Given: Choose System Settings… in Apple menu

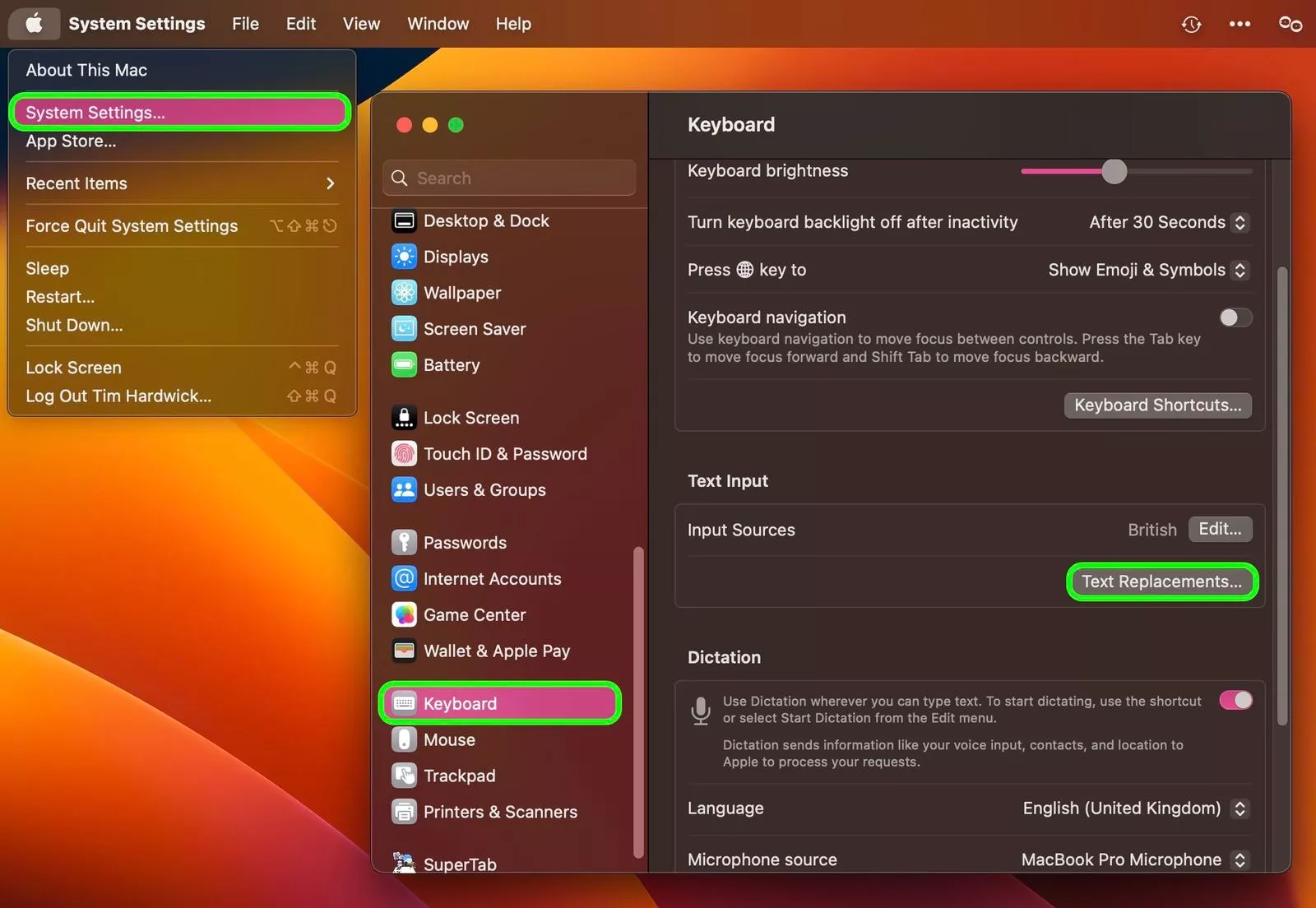Looking at the screenshot, I should (182, 113).
